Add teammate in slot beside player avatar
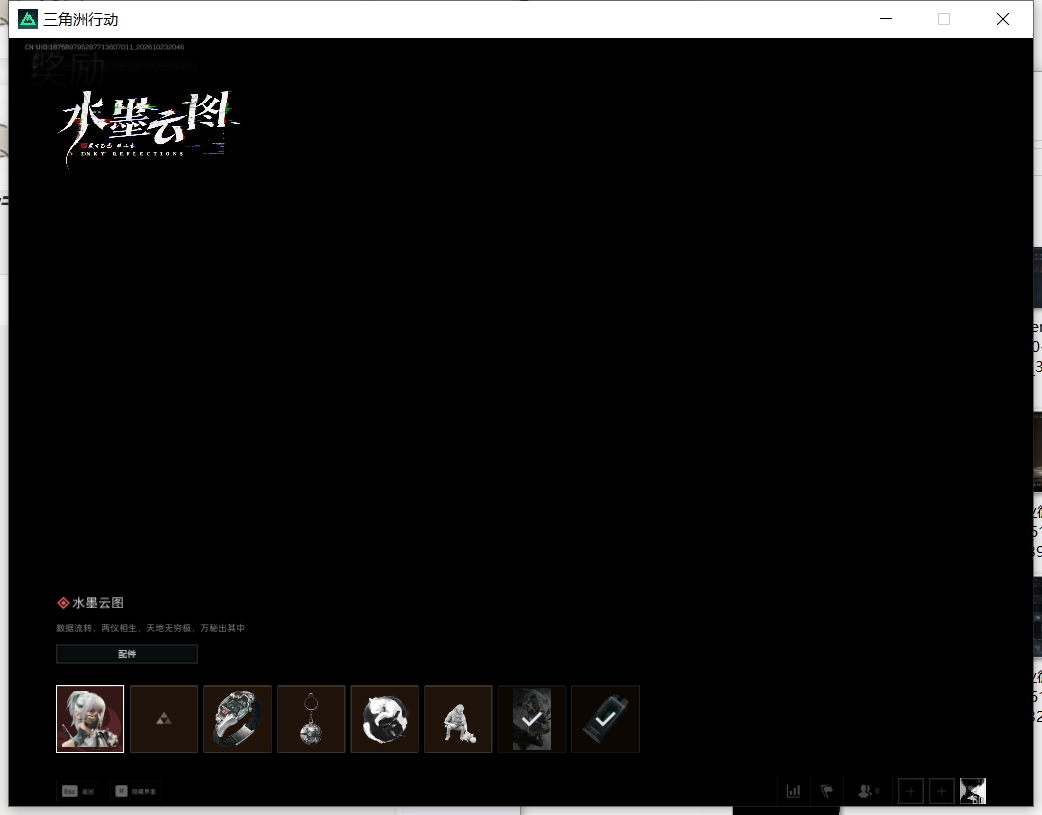The image size is (1042, 815). coord(942,791)
